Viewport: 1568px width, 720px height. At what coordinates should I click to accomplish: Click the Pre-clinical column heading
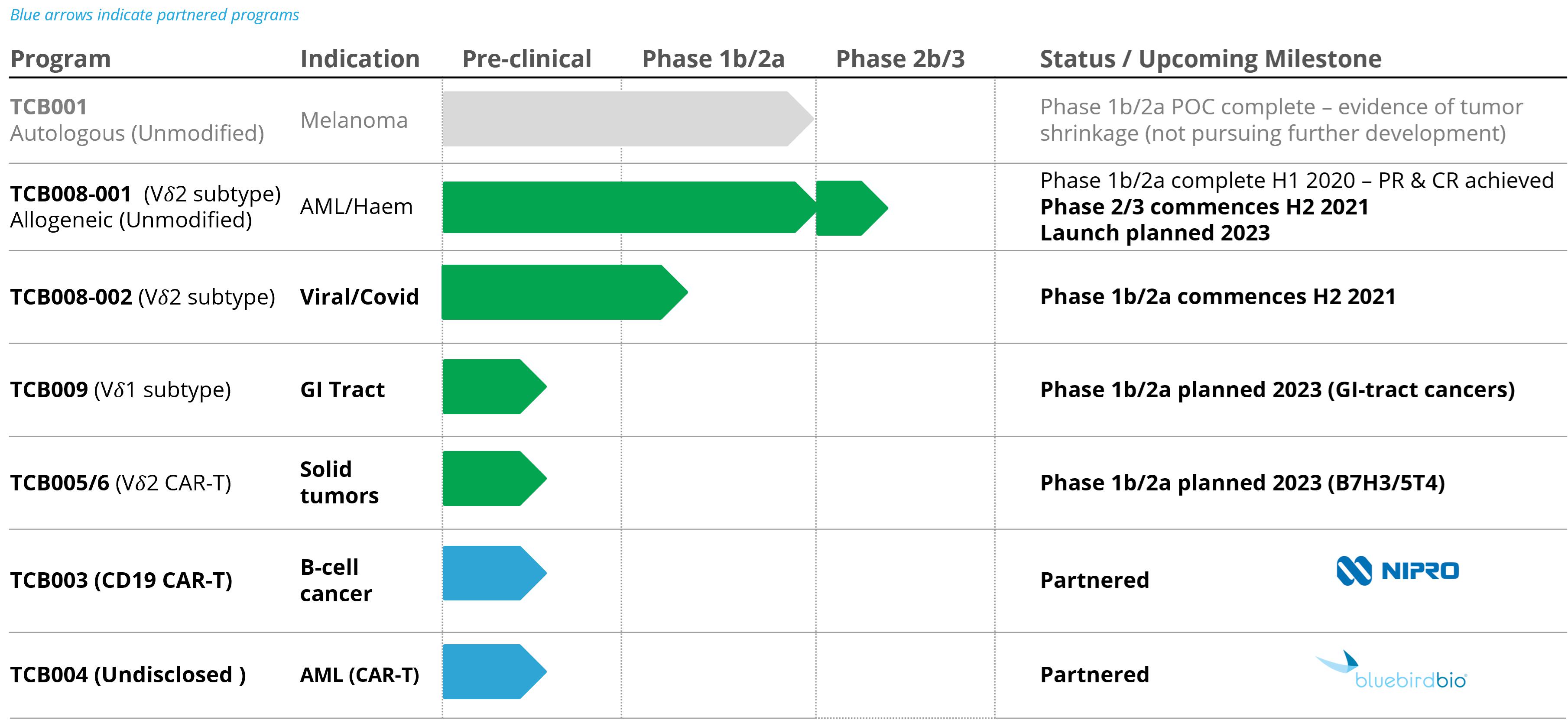tap(526, 59)
